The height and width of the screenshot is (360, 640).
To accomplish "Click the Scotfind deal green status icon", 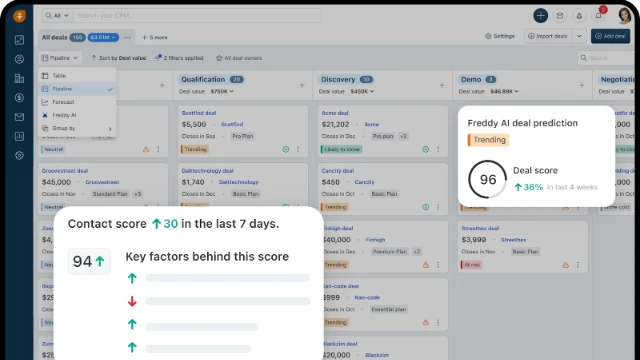I will point(286,149).
